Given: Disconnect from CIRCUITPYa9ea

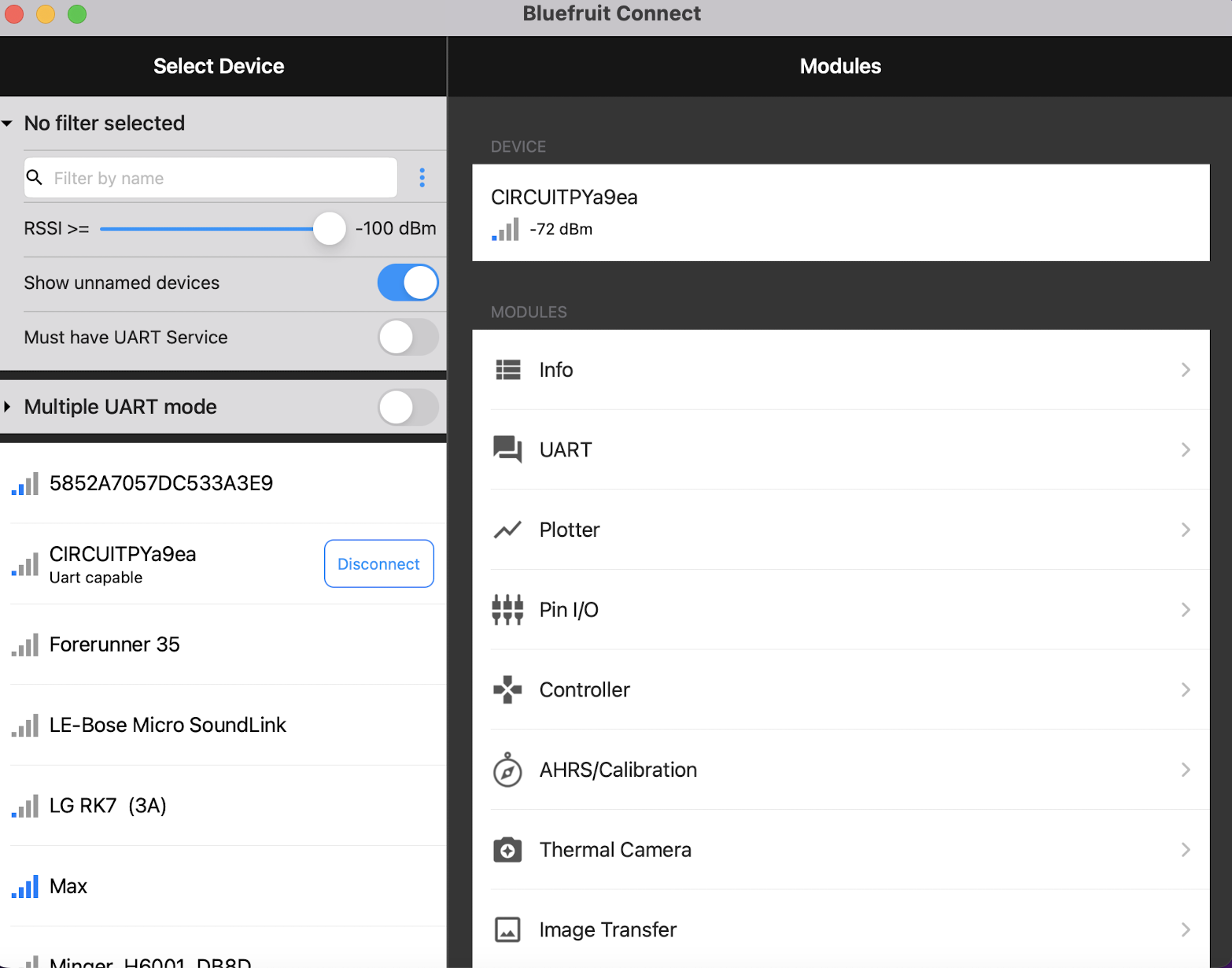Looking at the screenshot, I should click(379, 563).
